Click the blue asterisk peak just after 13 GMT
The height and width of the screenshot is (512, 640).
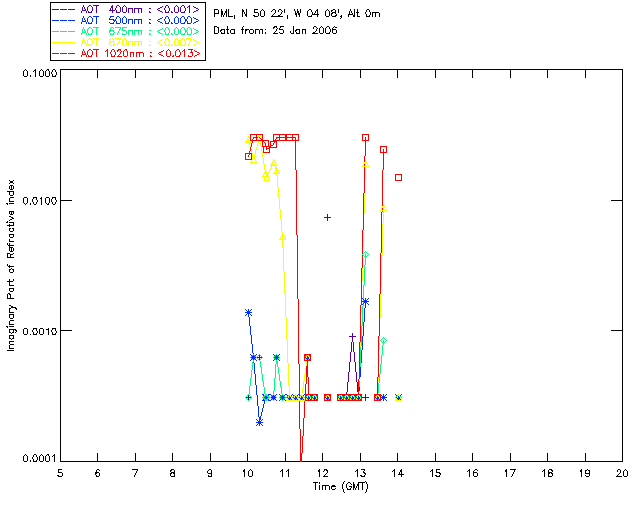tap(365, 302)
